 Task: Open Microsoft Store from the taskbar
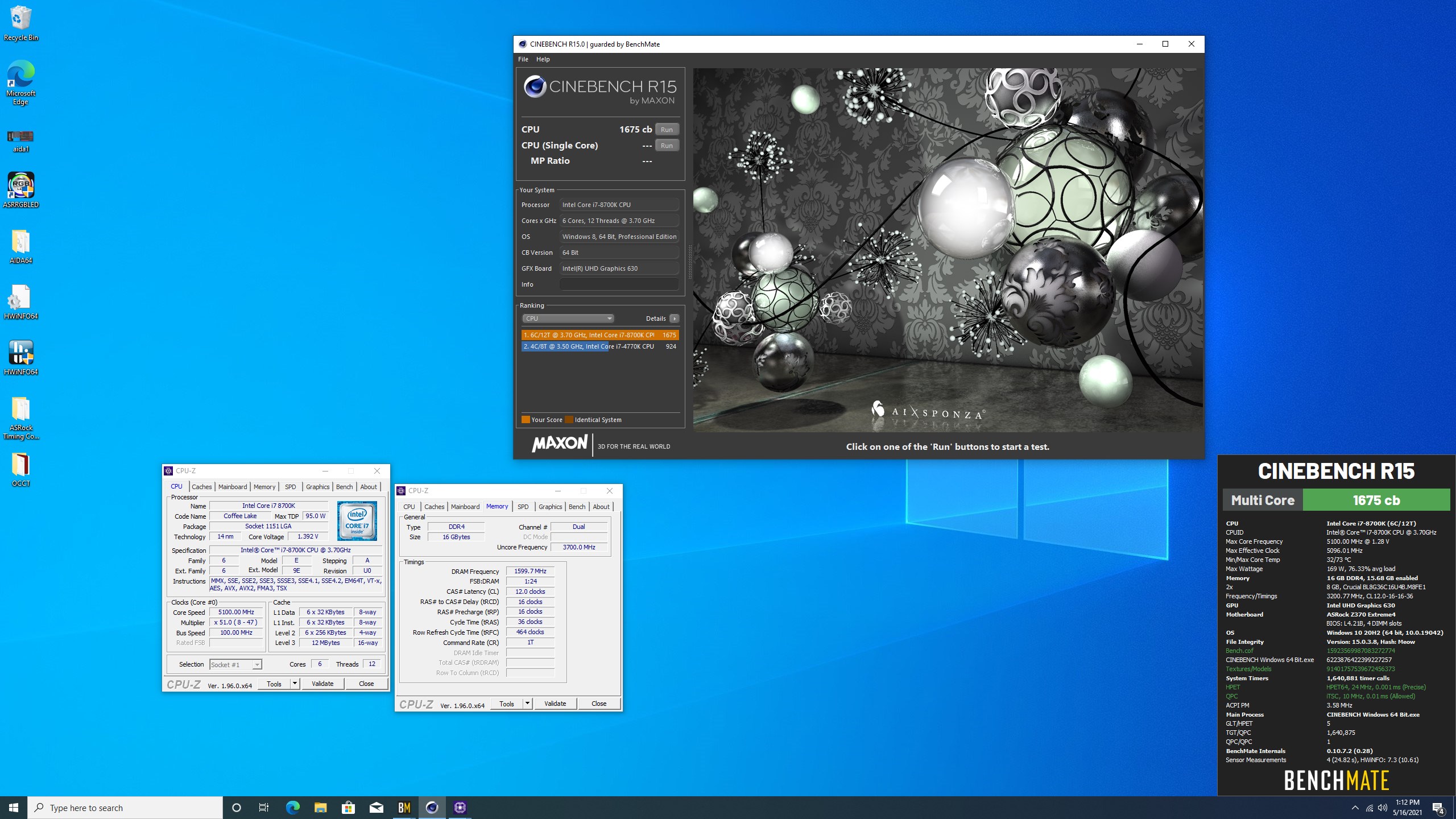(348, 808)
